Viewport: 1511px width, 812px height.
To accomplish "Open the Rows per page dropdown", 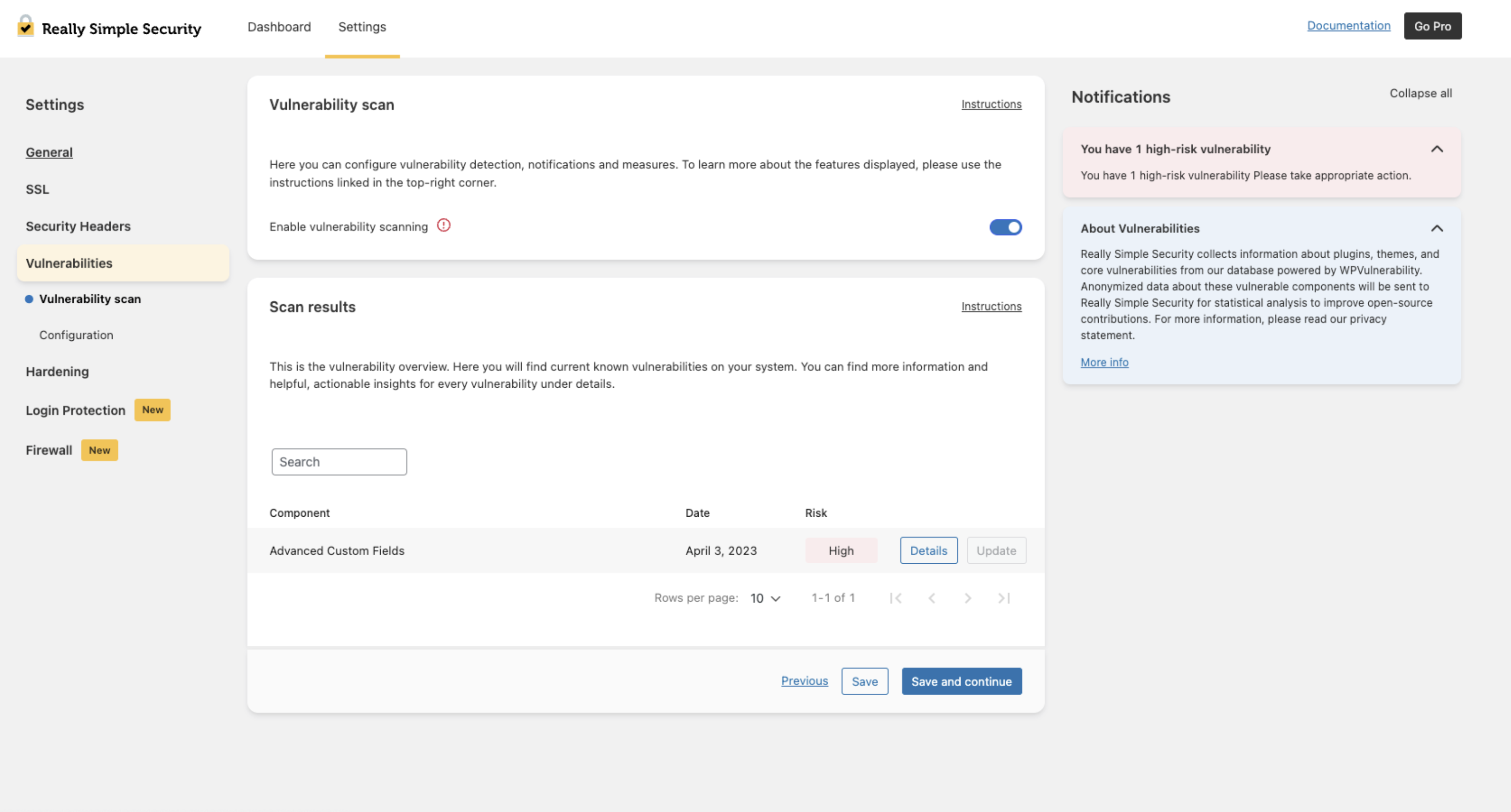I will [765, 598].
